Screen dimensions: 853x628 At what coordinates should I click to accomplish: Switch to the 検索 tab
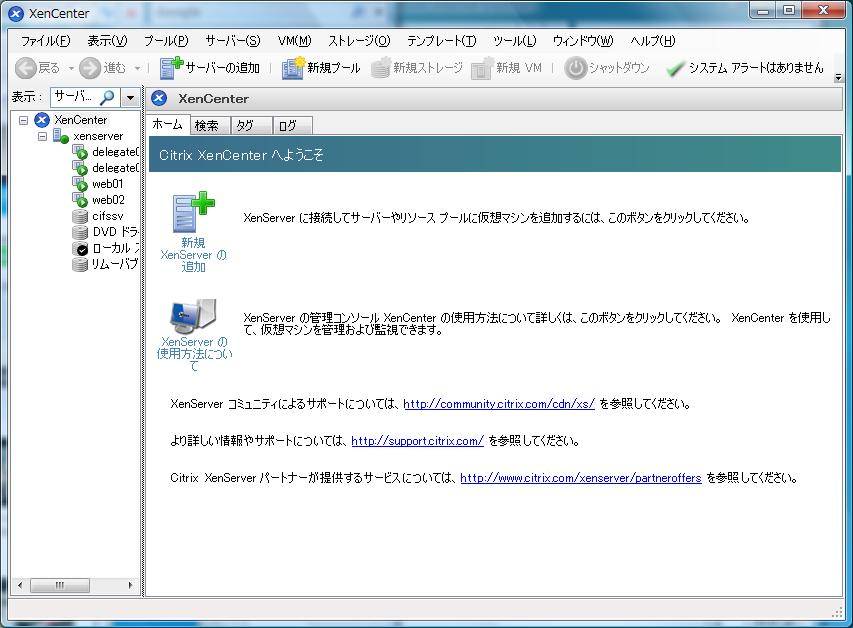[209, 126]
